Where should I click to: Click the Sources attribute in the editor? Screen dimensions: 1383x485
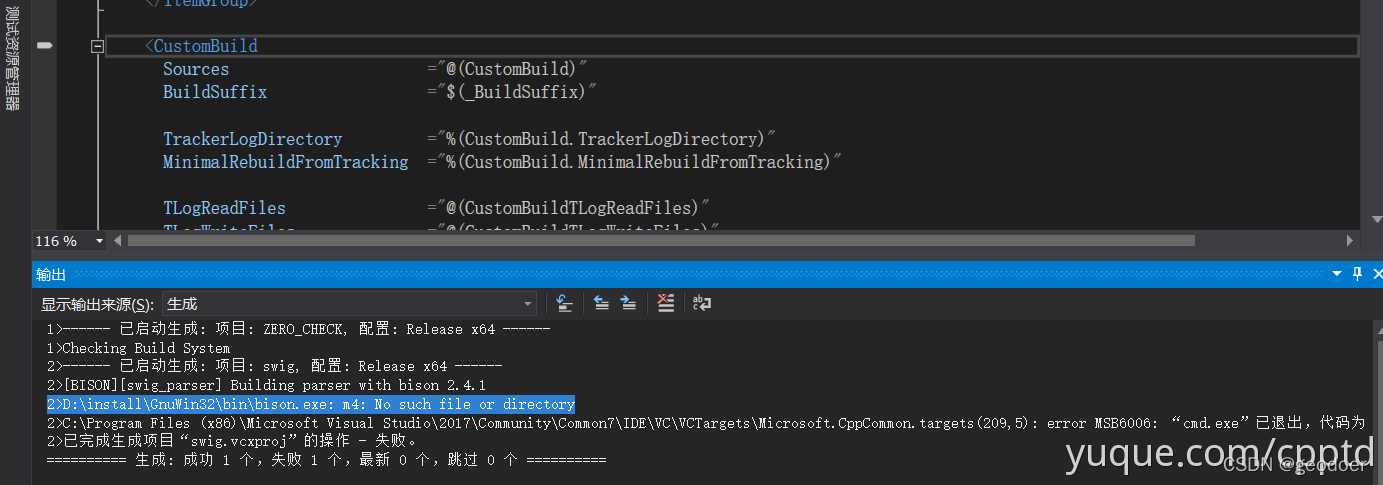196,69
